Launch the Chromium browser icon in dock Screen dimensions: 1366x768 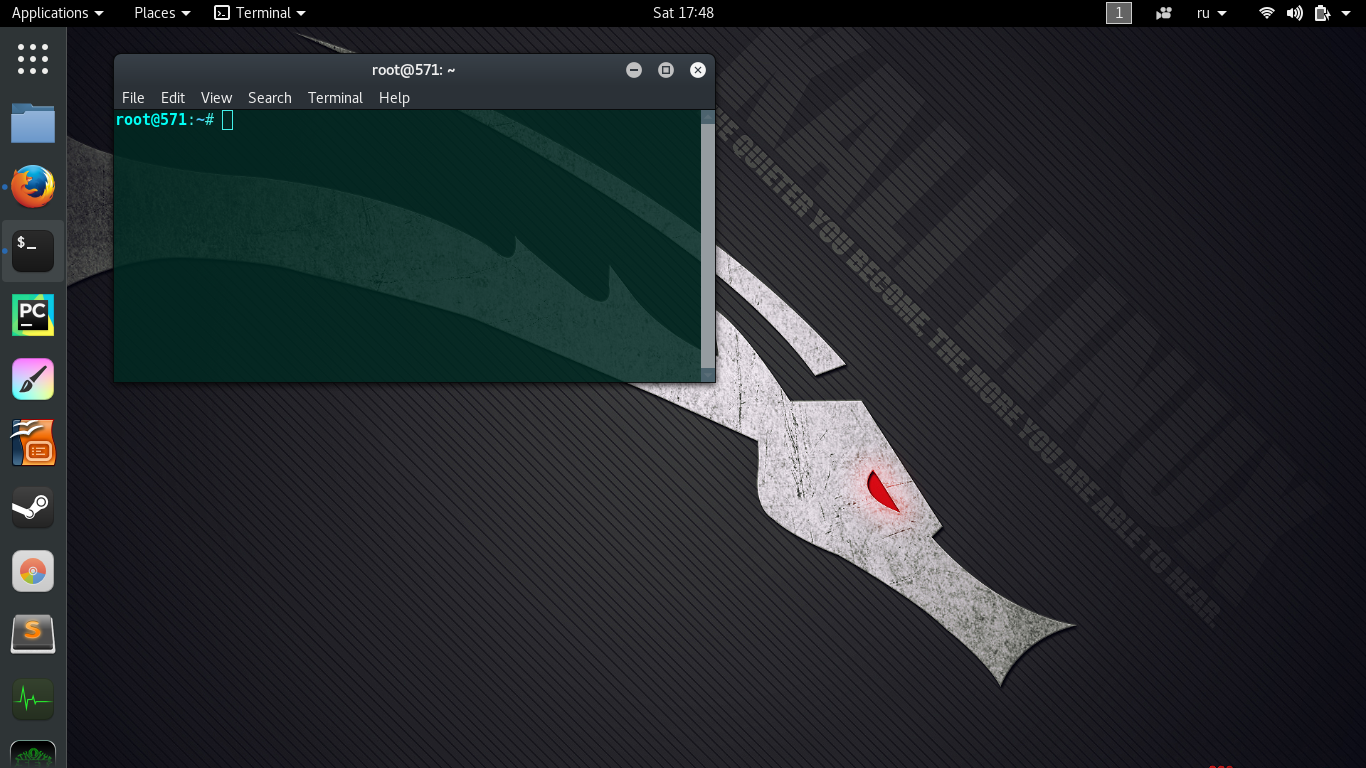(x=33, y=571)
